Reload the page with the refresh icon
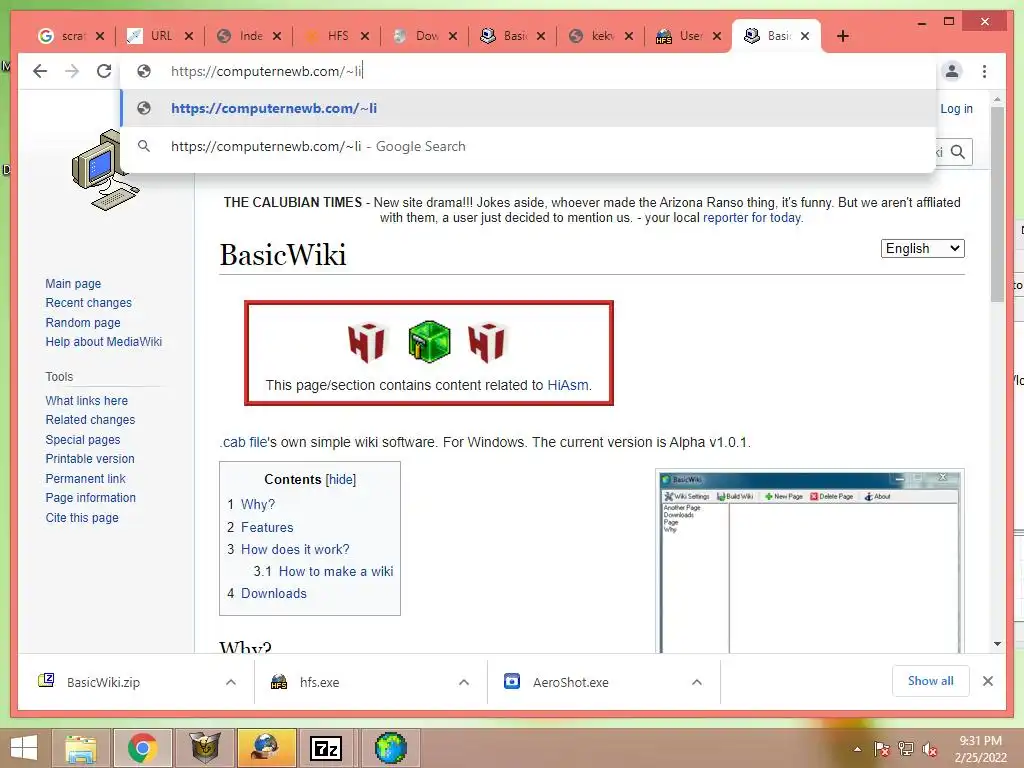Viewport: 1024px width, 768px height. pyautogui.click(x=104, y=71)
